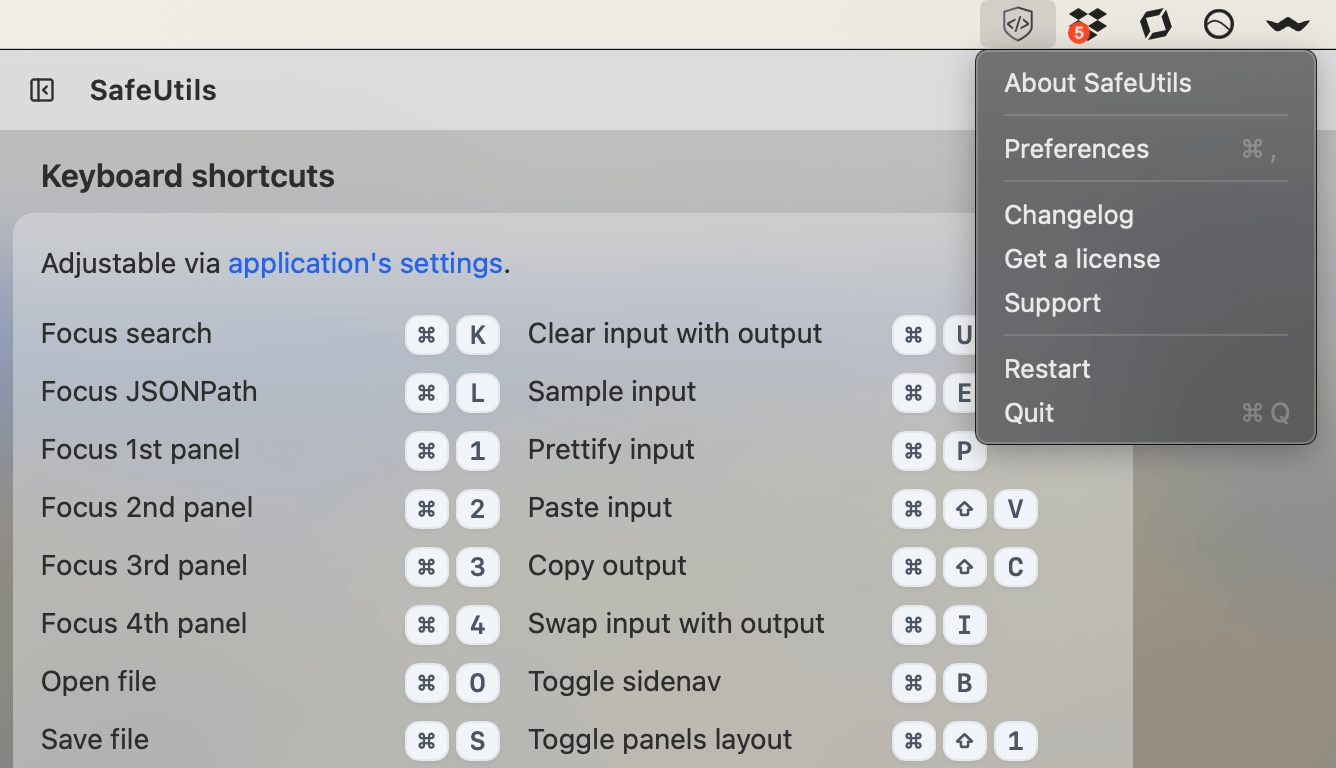Screen dimensions: 1336x768
Task: Click the L key for Focus JSONPath
Action: [x=477, y=393]
